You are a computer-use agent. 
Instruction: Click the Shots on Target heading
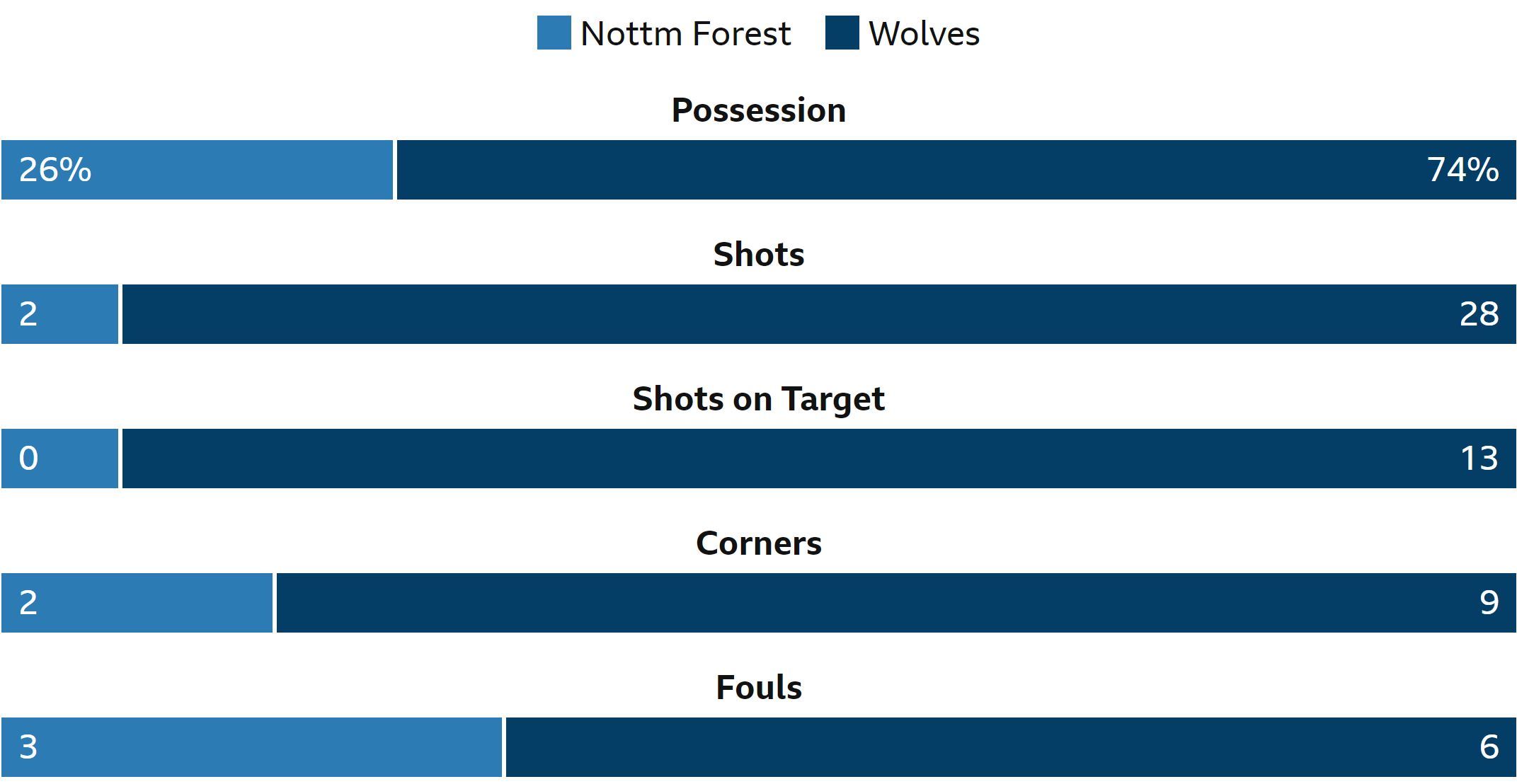[758, 399]
